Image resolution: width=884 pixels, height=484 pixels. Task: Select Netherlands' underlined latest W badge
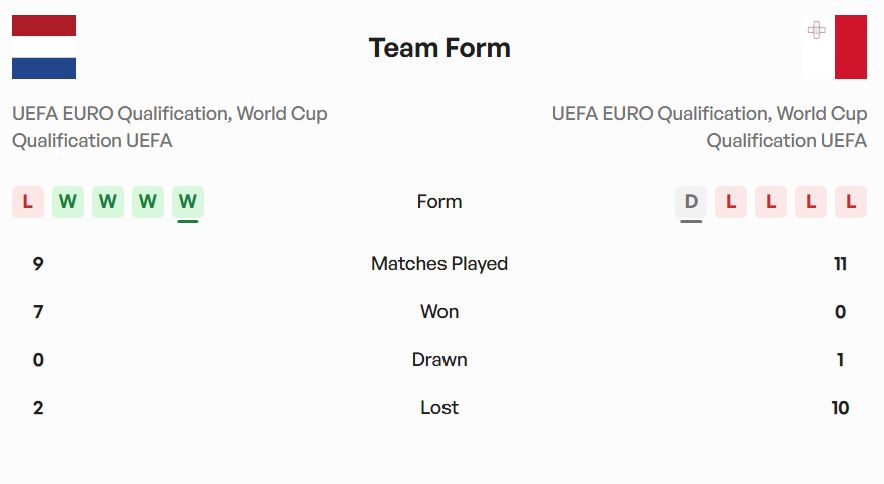pyautogui.click(x=188, y=201)
